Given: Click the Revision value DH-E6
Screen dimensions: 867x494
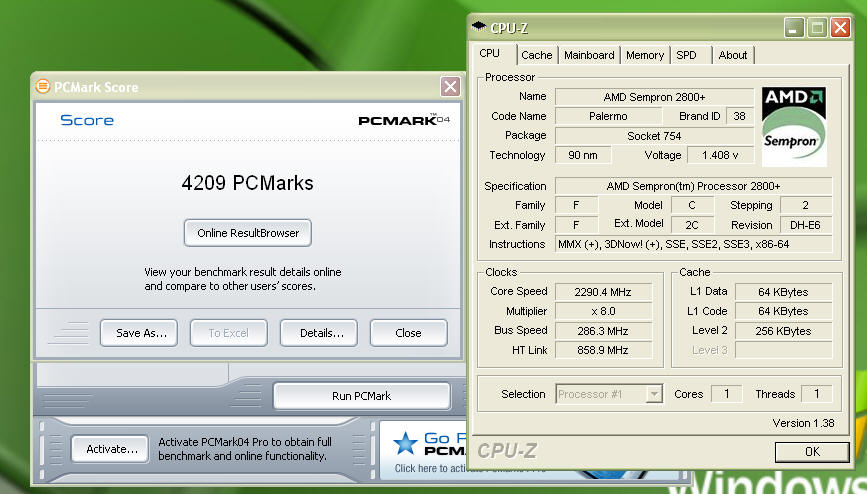Looking at the screenshot, I should 806,225.
